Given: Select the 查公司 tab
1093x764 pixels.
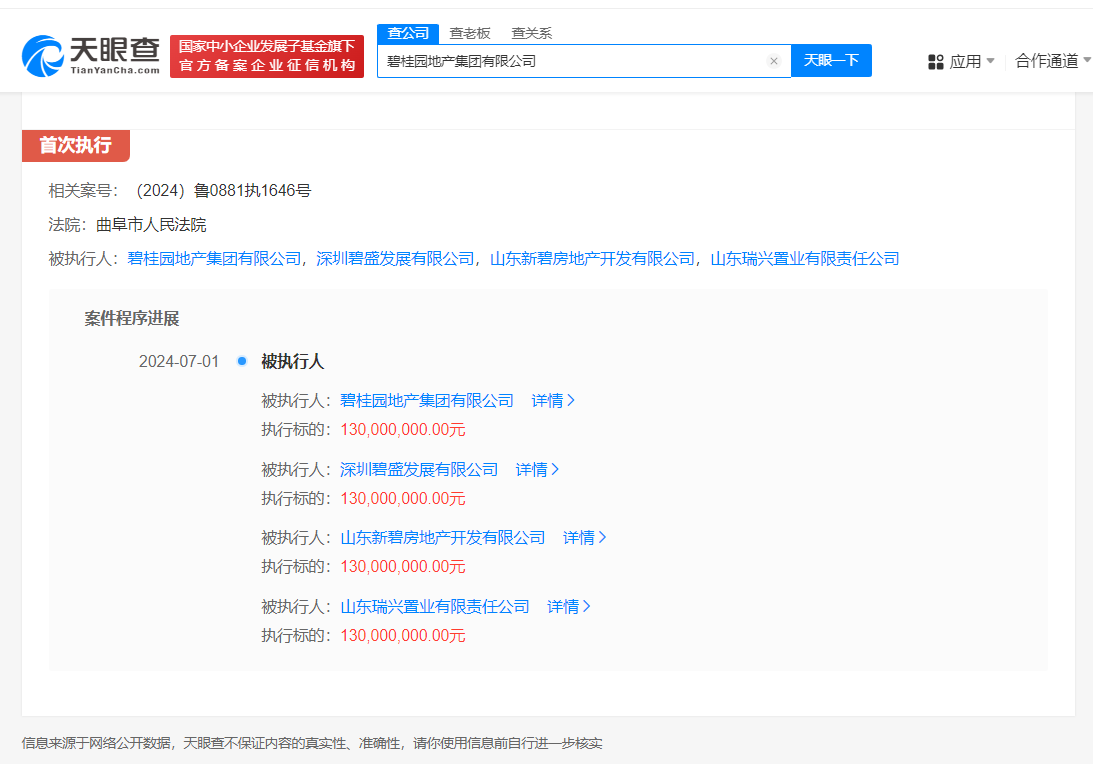Looking at the screenshot, I should [407, 32].
